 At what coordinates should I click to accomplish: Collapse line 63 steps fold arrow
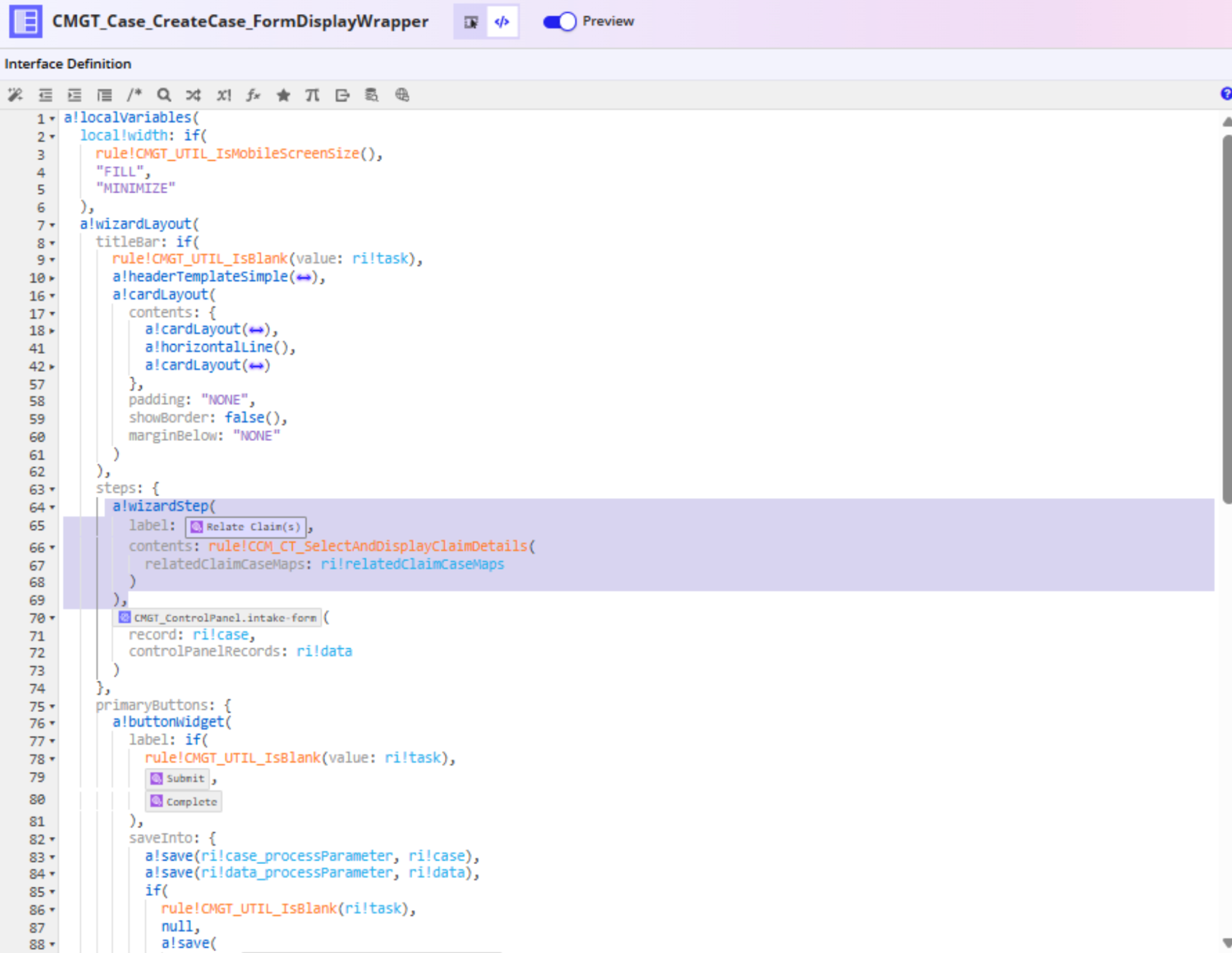click(x=52, y=489)
